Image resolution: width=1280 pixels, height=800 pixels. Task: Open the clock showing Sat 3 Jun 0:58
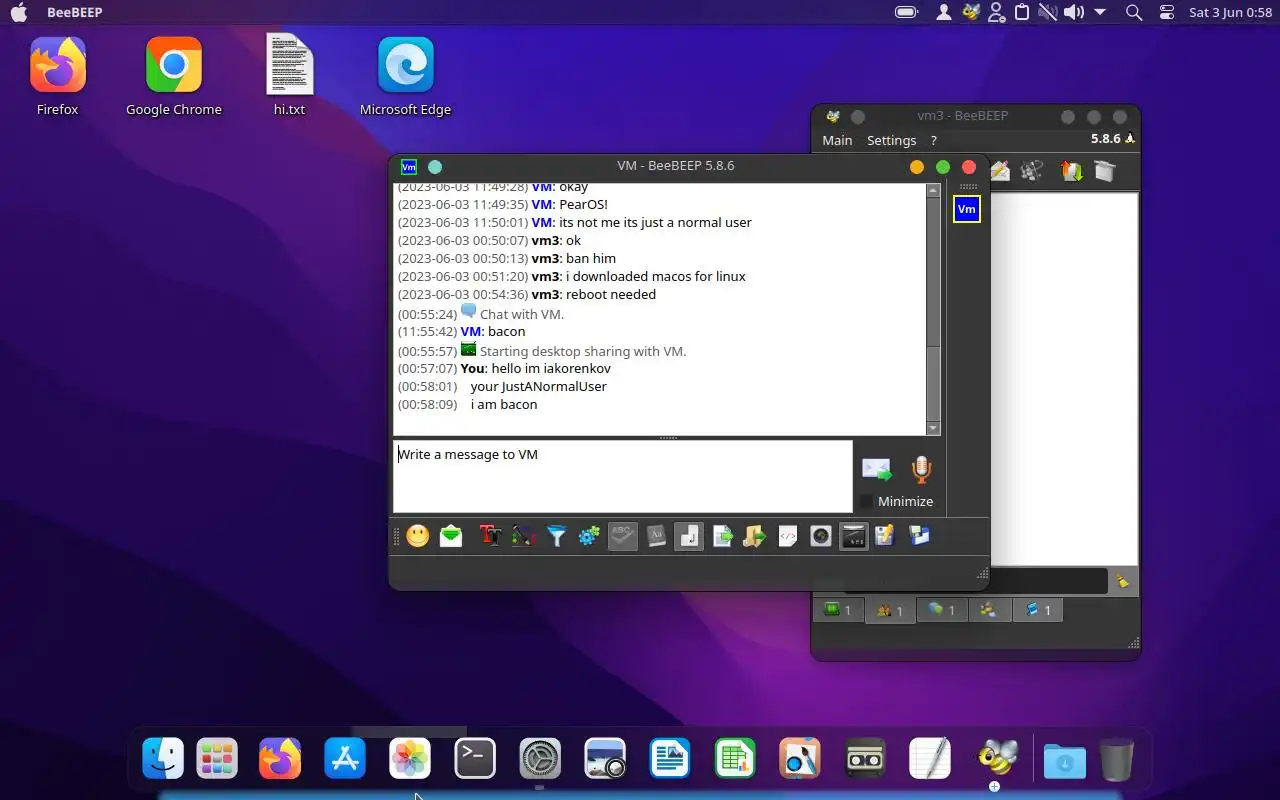tap(1229, 12)
